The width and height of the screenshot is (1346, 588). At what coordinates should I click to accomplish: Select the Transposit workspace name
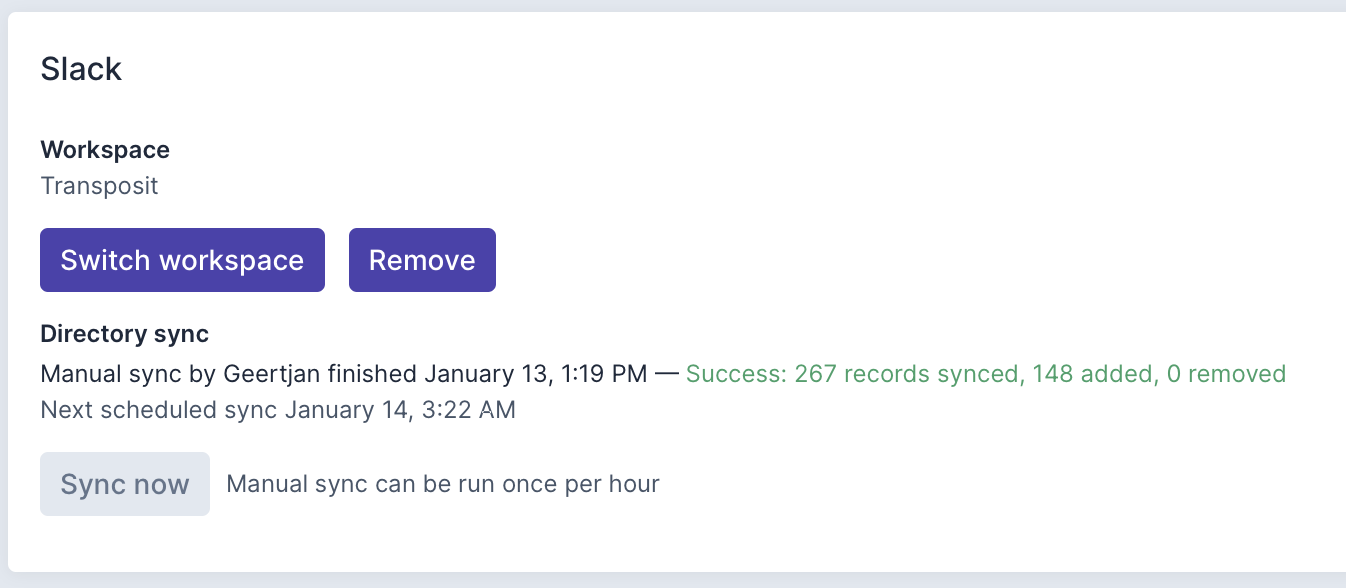pyautogui.click(x=99, y=186)
